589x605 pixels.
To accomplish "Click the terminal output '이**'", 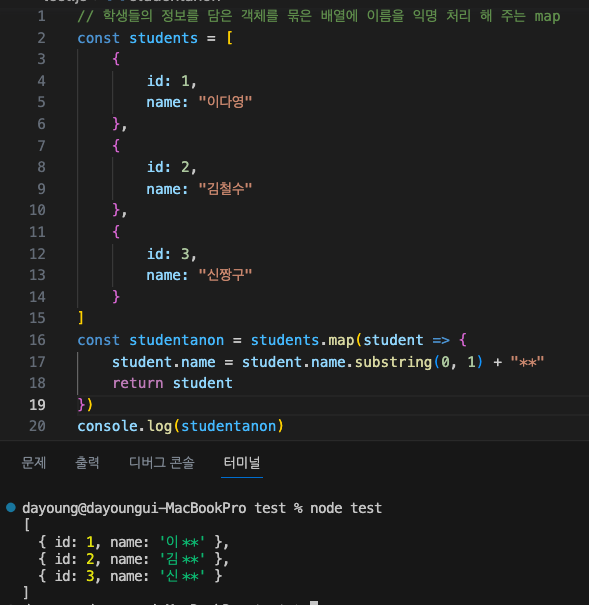I will click(182, 542).
